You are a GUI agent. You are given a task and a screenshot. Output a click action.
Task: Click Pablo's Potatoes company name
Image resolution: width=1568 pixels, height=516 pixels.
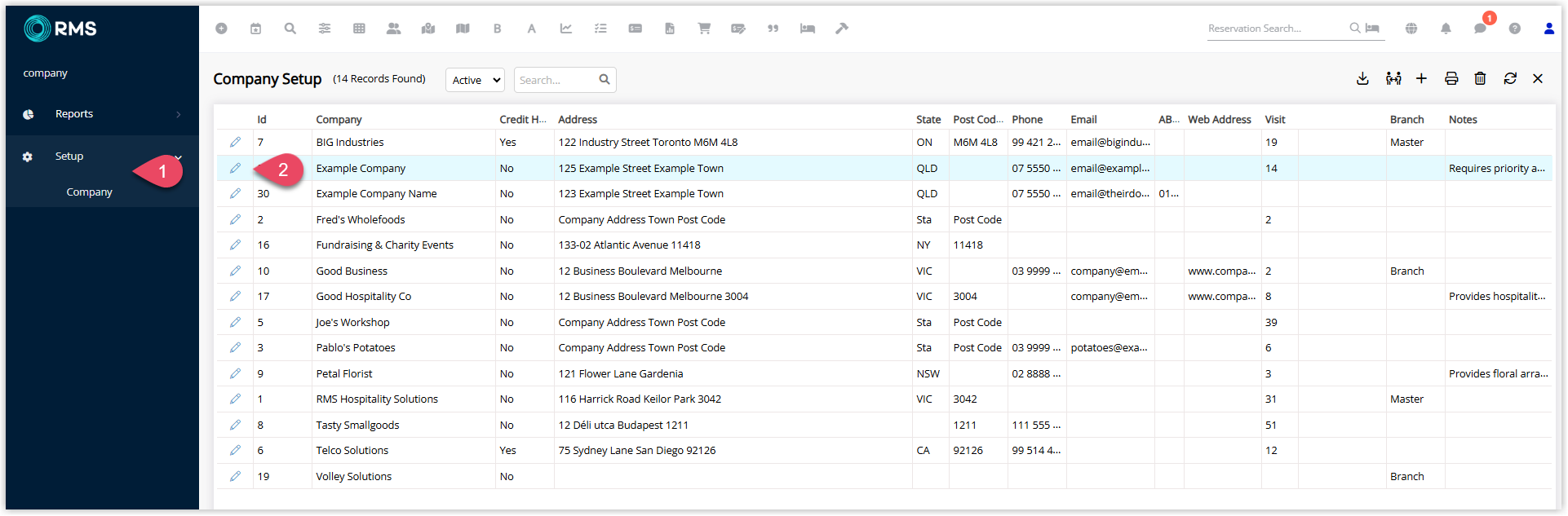[x=356, y=348]
